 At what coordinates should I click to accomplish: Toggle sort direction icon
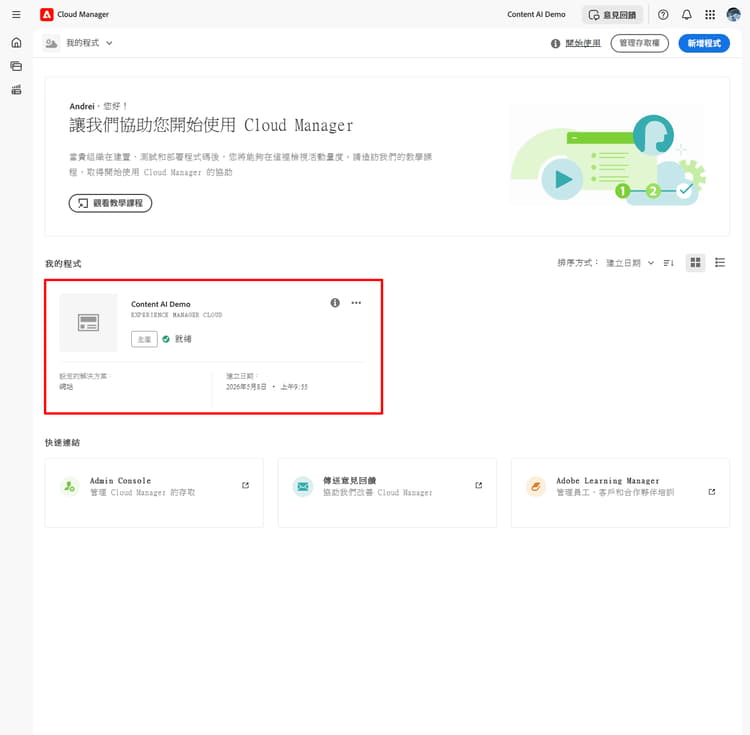click(669, 263)
